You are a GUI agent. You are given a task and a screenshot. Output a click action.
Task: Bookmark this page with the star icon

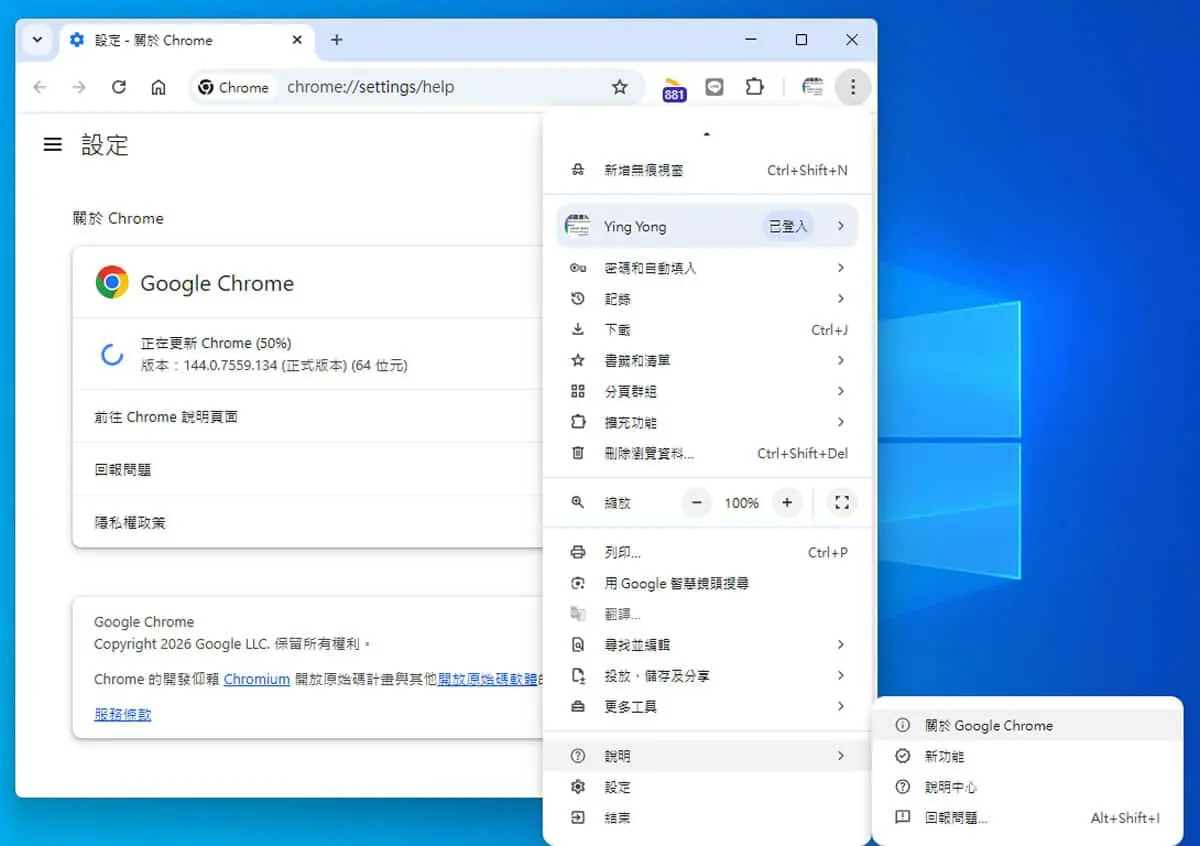(620, 87)
